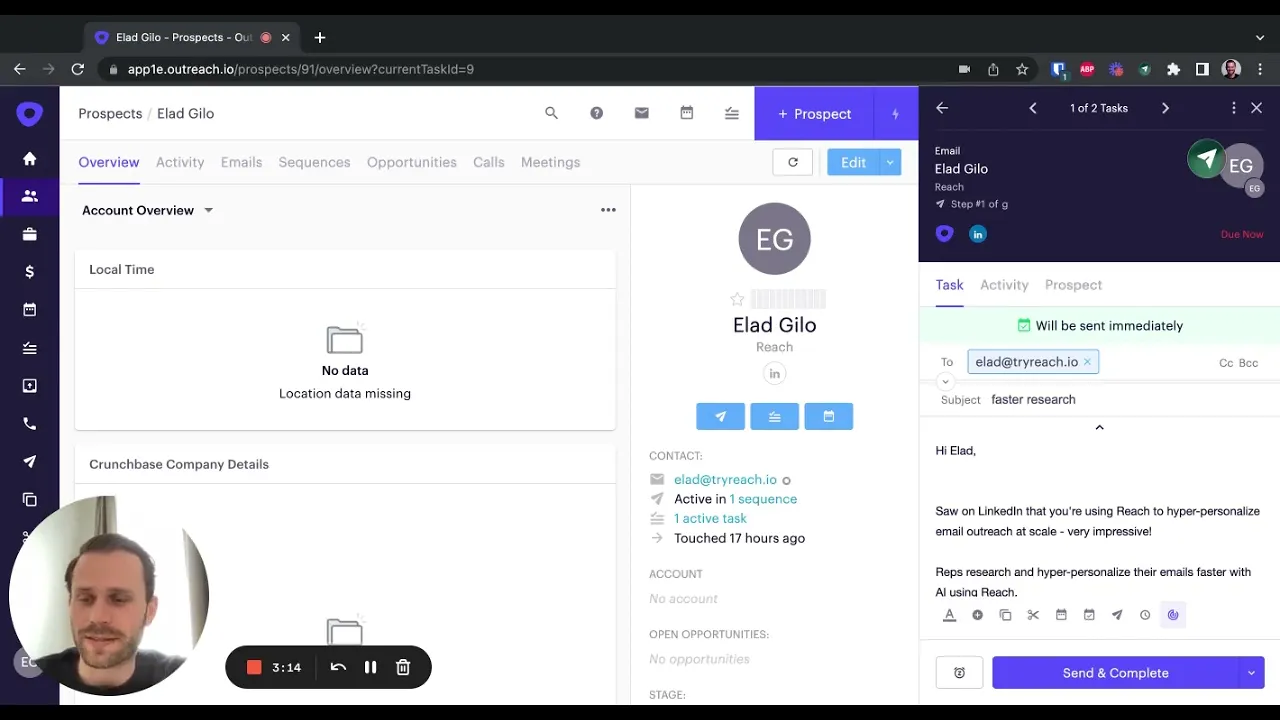
Task: Open the upload-box icon in left sidebar
Action: coord(29,386)
